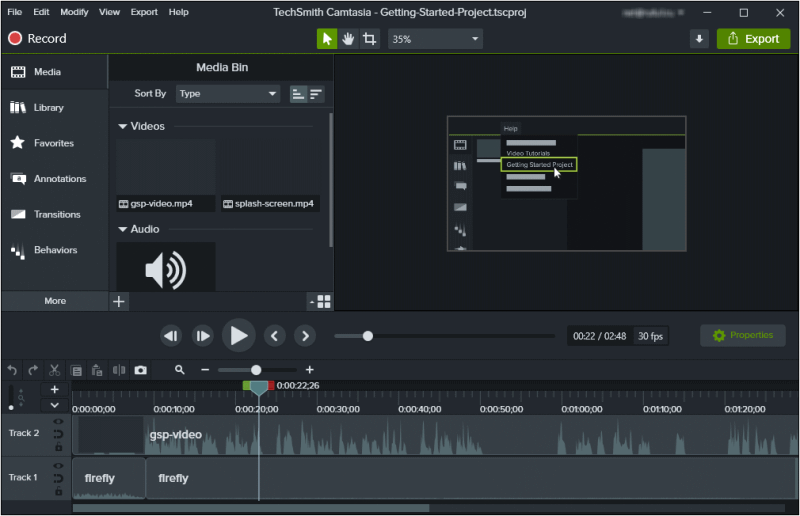Click the Split clip icon
800x516 pixels.
pos(118,370)
